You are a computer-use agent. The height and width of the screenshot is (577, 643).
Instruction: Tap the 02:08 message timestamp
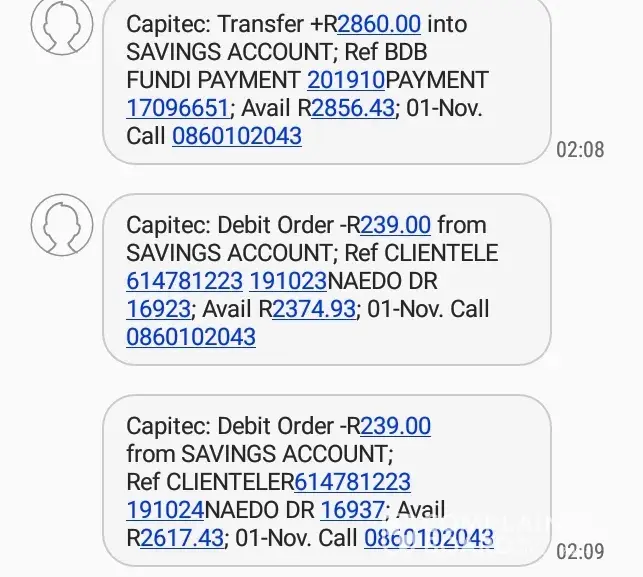pos(580,150)
